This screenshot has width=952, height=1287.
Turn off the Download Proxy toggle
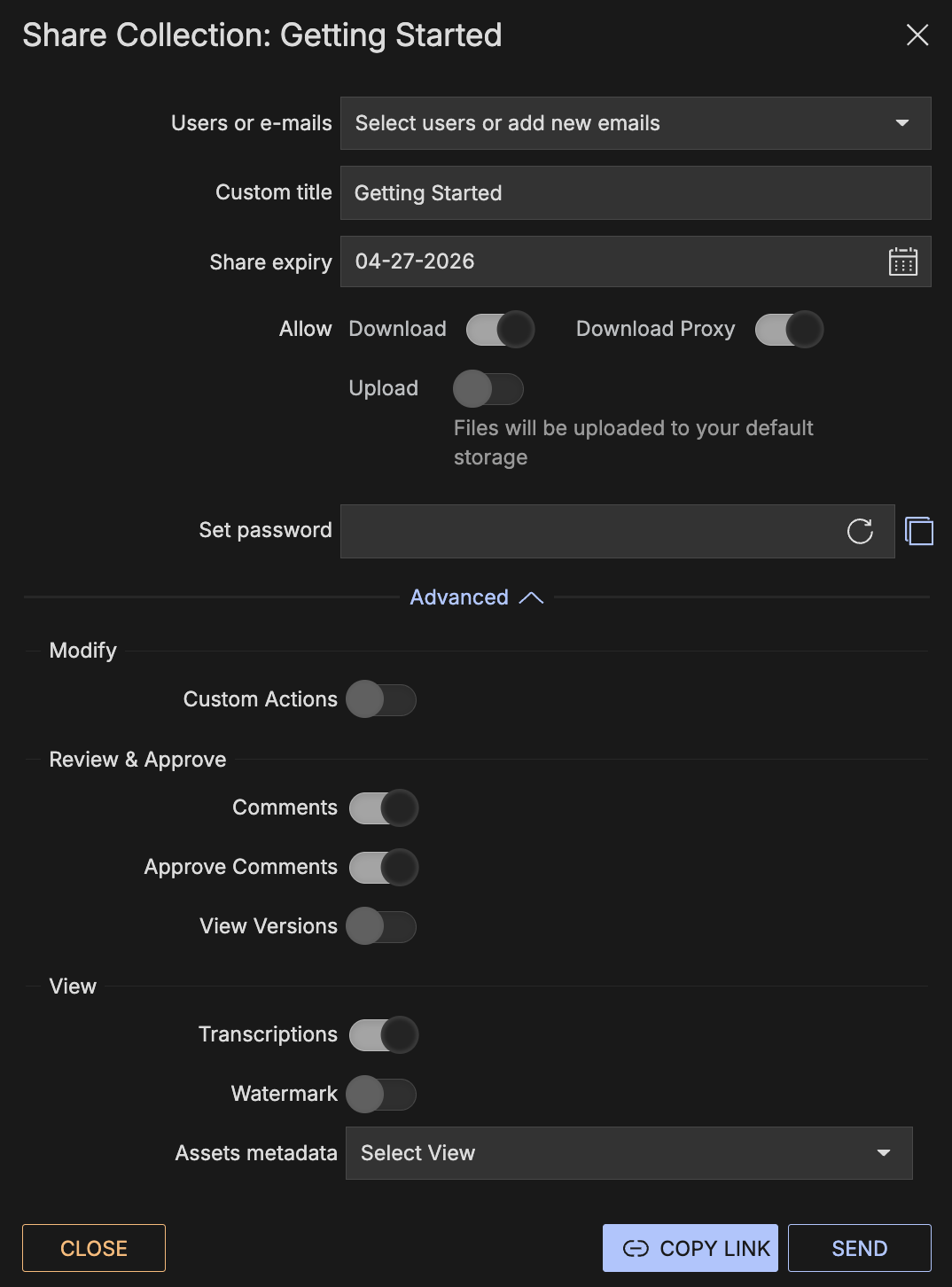[789, 330]
